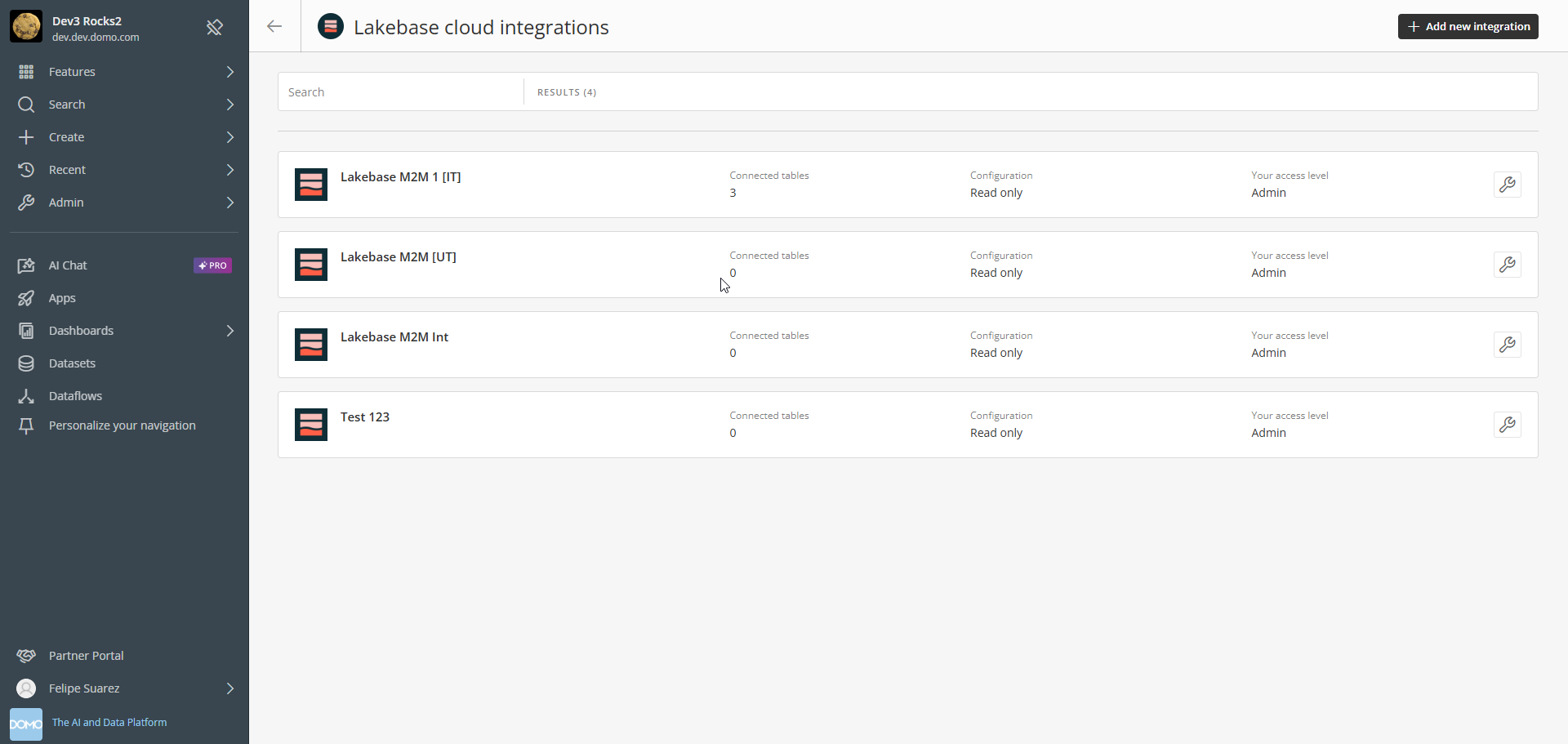Expand the Search menu chevron
Screen dimensions: 1568x744
click(230, 105)
